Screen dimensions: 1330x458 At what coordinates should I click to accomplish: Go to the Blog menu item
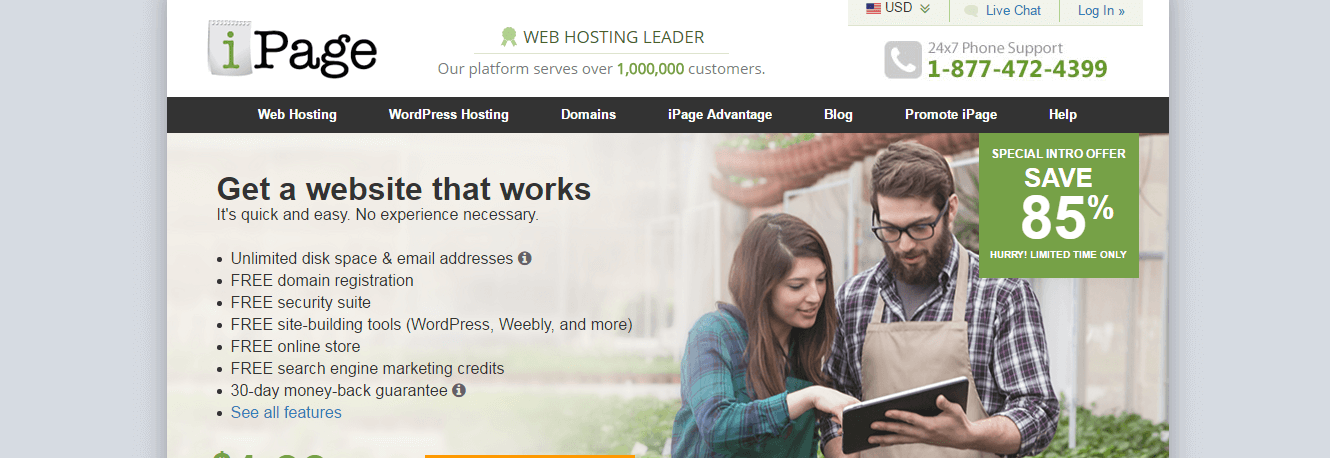(838, 114)
